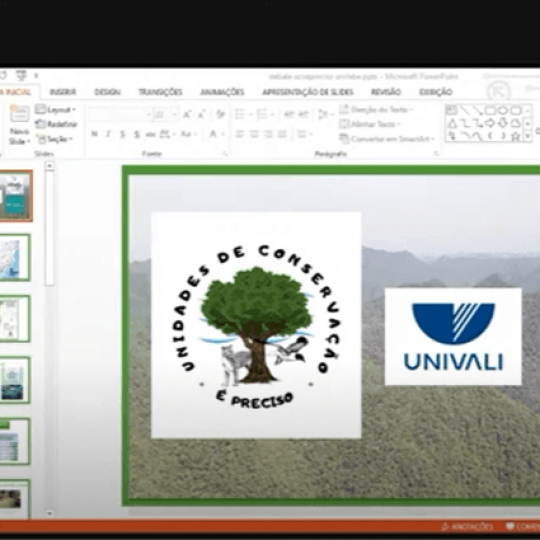Select the elbow connector shape
Viewport: 540px width, 540px height.
pyautogui.click(x=465, y=123)
